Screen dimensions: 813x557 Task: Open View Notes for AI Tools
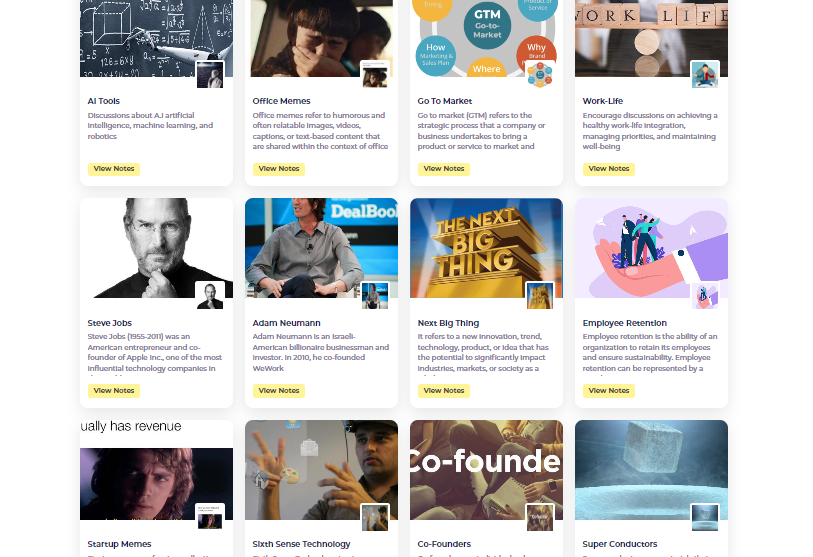point(114,169)
